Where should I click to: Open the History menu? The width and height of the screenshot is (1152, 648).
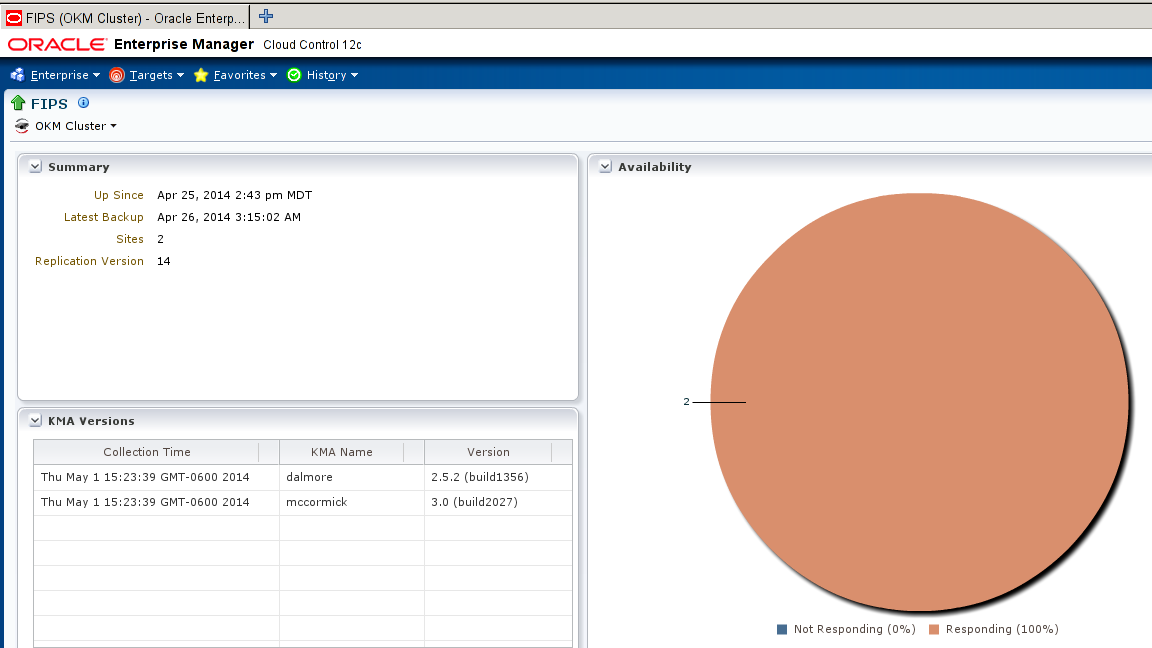point(332,75)
